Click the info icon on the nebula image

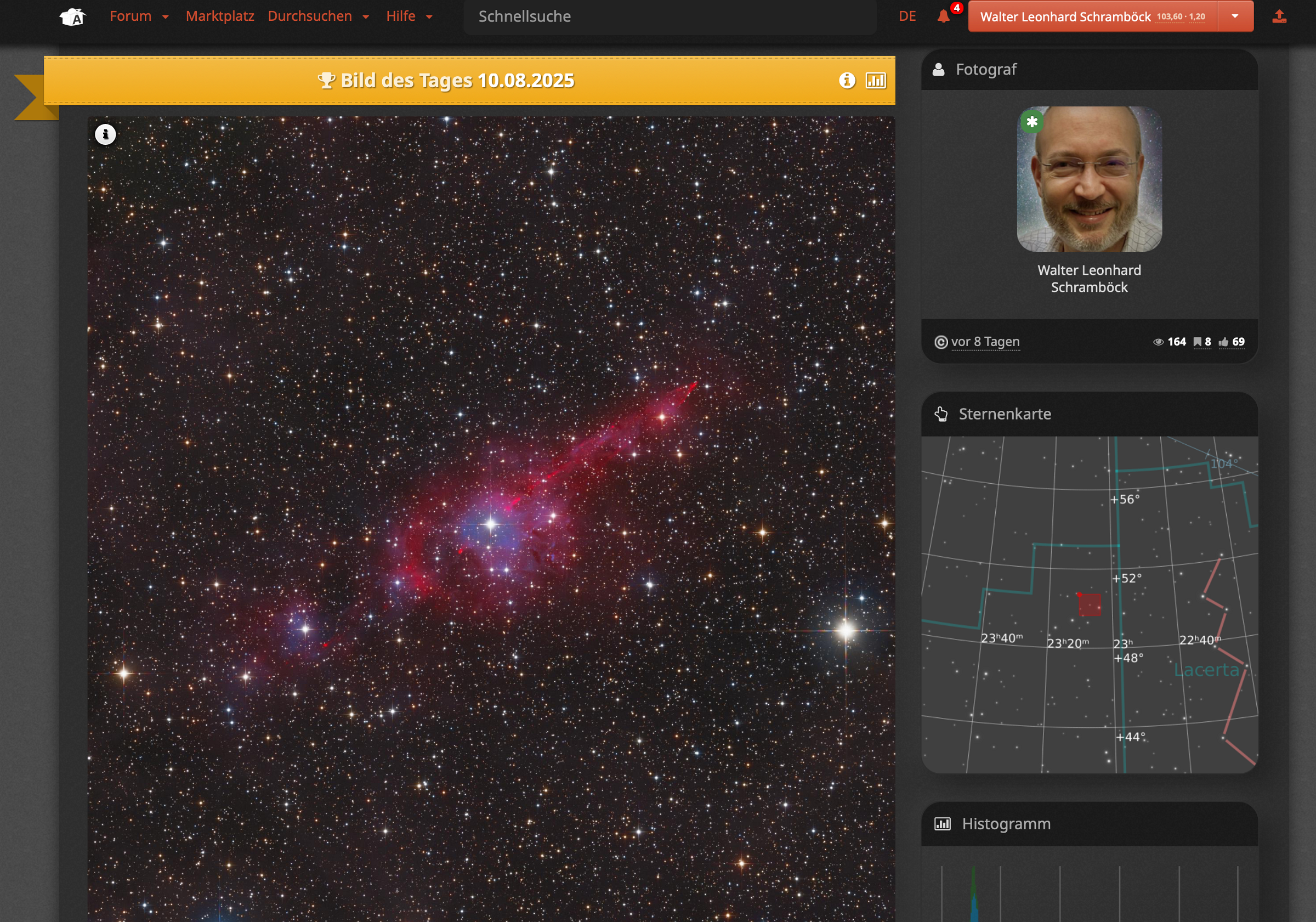[x=105, y=135]
